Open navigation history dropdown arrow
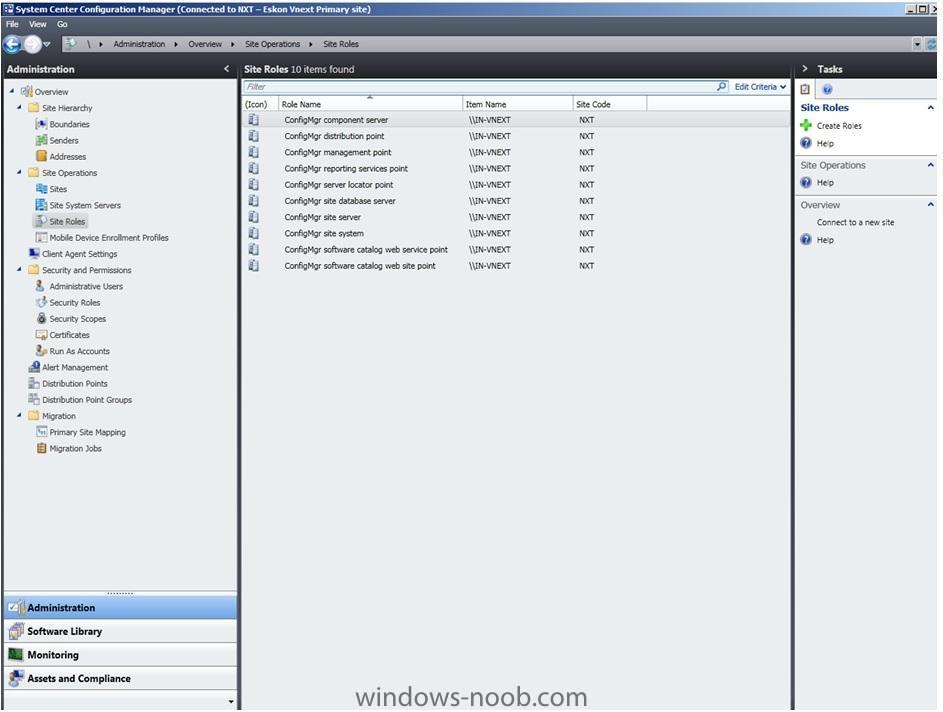The image size is (943, 712). click(x=47, y=44)
